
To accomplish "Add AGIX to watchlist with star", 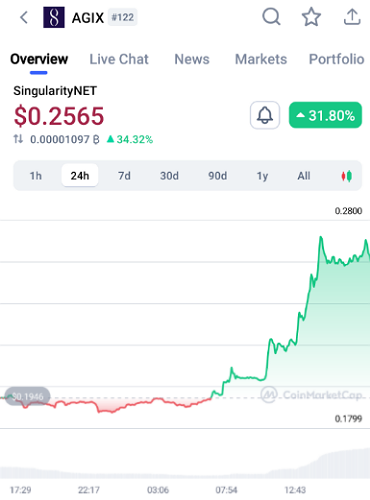I will coord(311,17).
